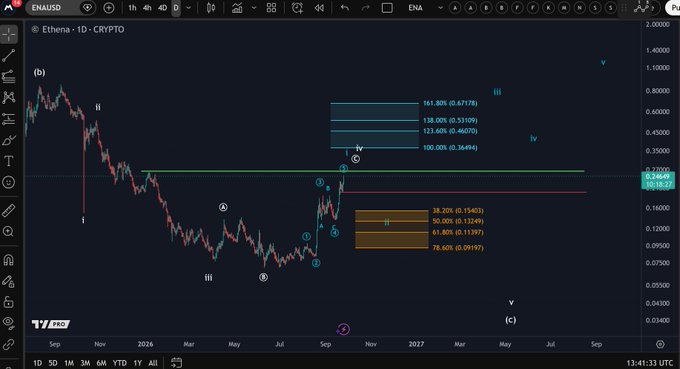
Task: Open the Elliott wave pattern toolbar icon
Action: (641, 7)
